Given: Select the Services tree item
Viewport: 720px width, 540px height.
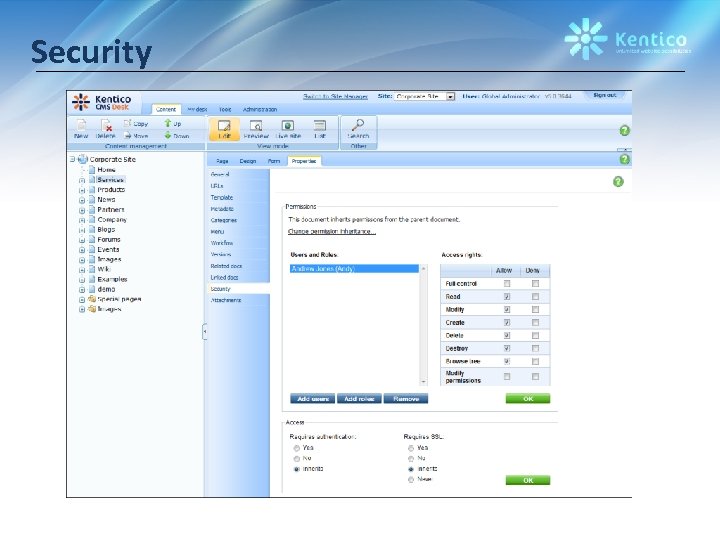Looking at the screenshot, I should tap(110, 180).
